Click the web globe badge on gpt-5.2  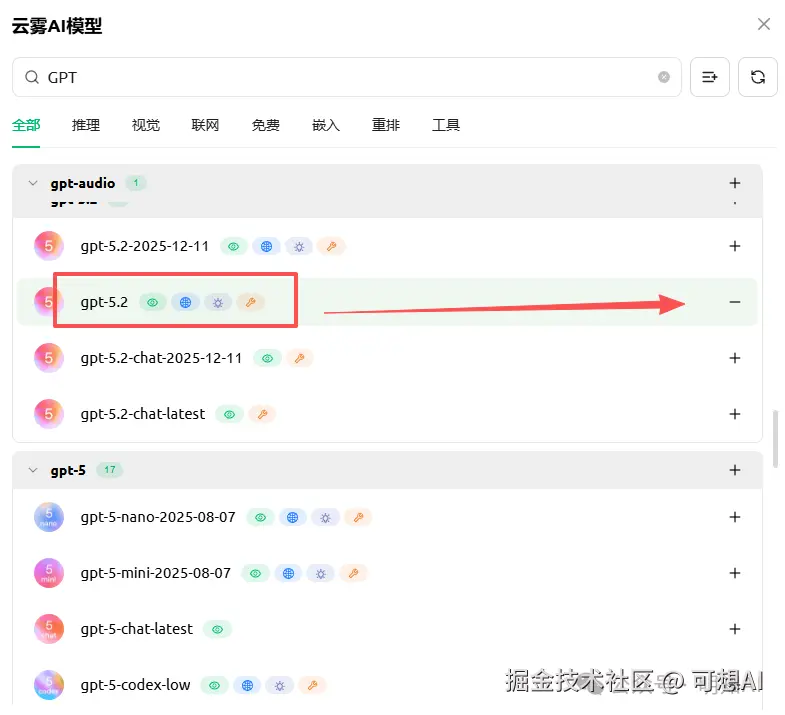(x=185, y=302)
